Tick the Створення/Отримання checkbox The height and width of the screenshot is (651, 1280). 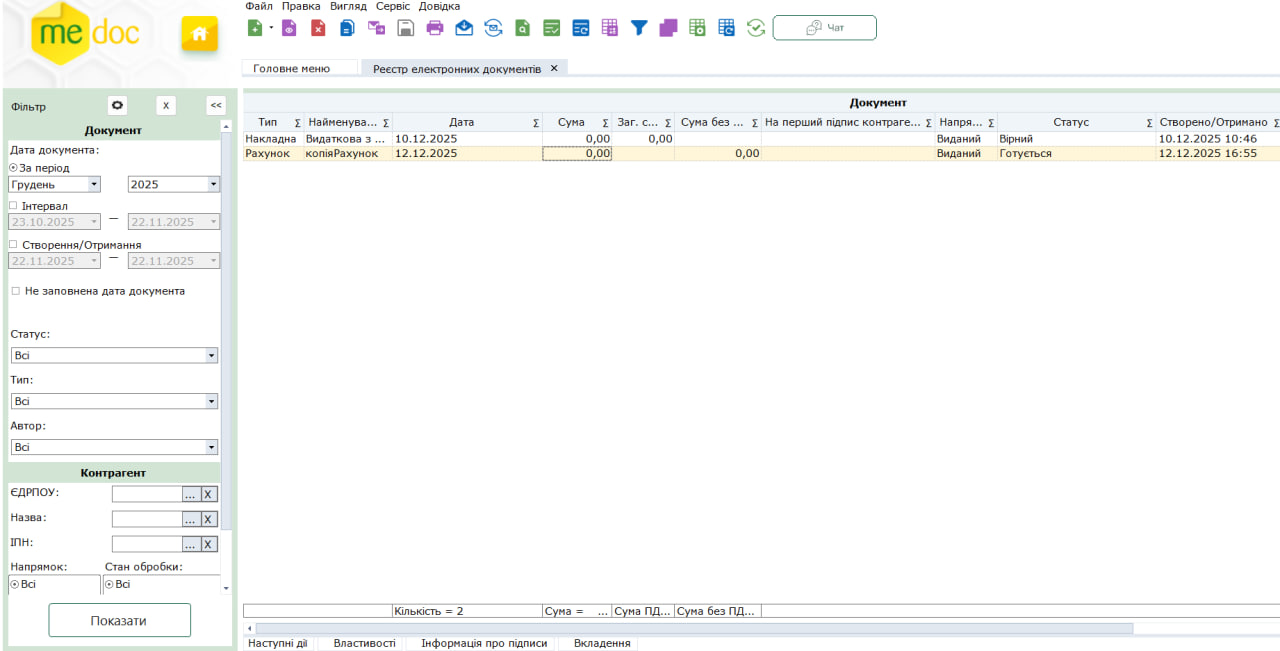14,244
